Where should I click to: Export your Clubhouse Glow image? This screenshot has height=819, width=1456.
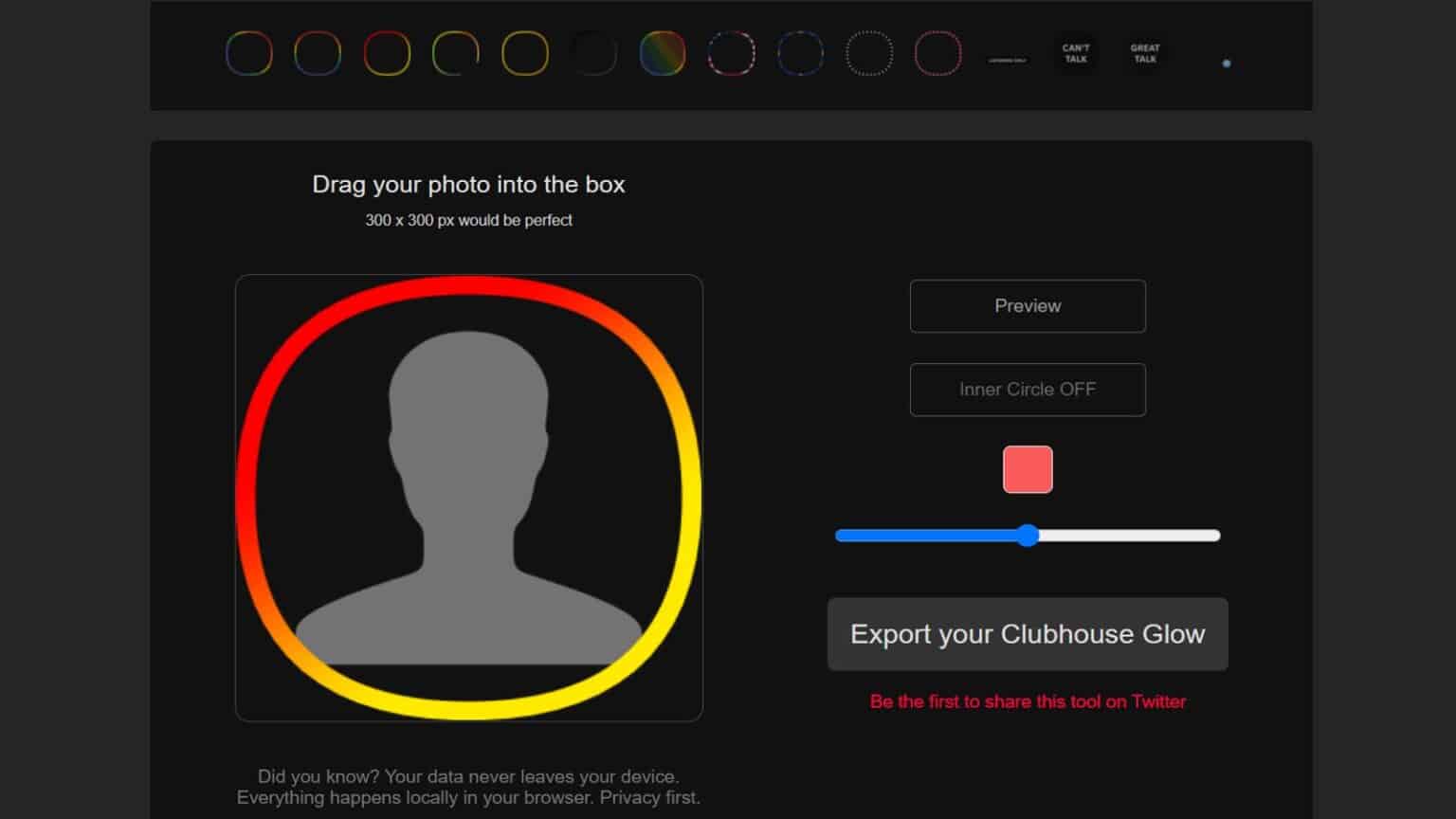pos(1028,634)
